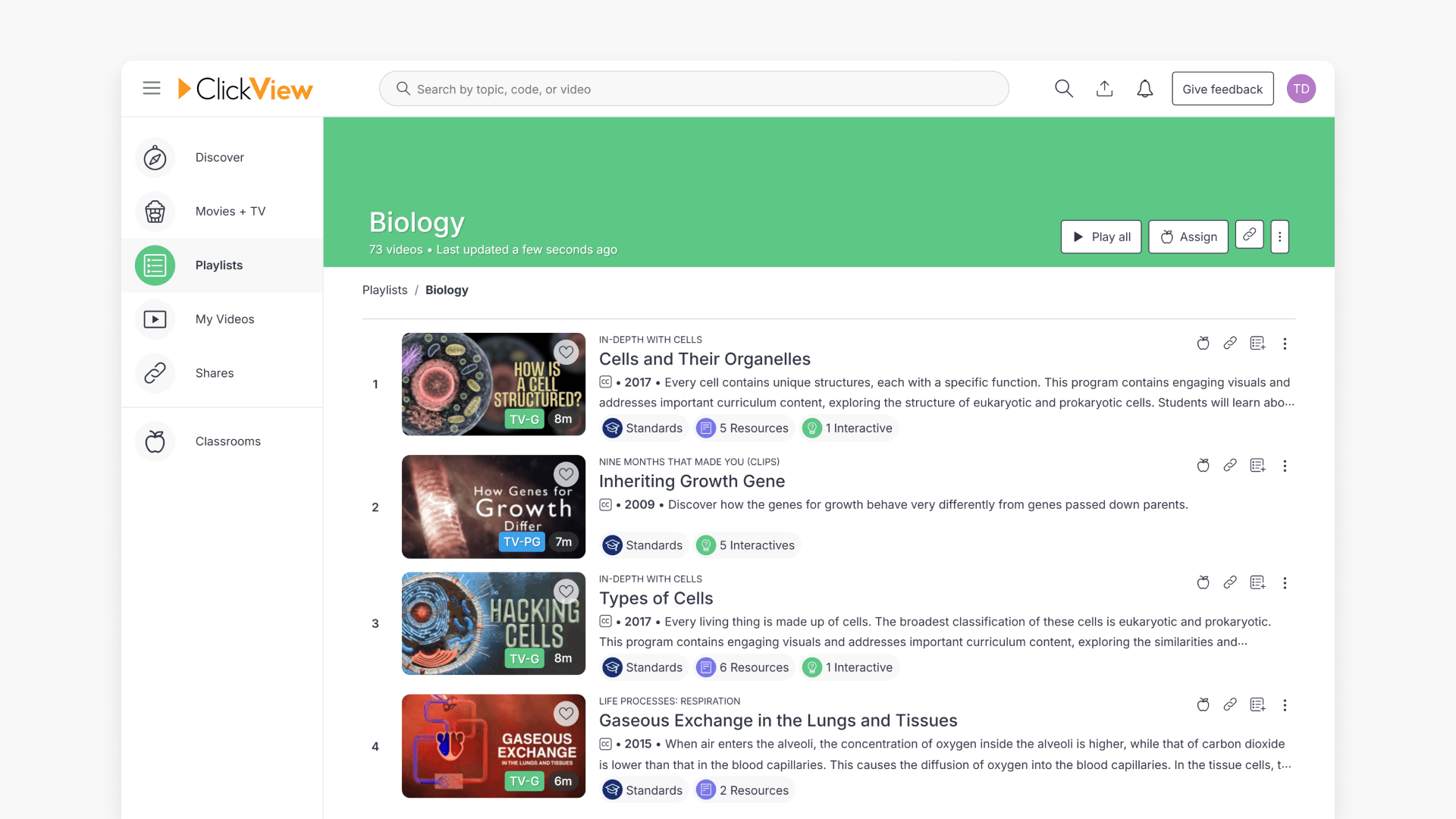Copy the link for "Inheriting Growth Gene"
The height and width of the screenshot is (819, 1456).
[1230, 466]
